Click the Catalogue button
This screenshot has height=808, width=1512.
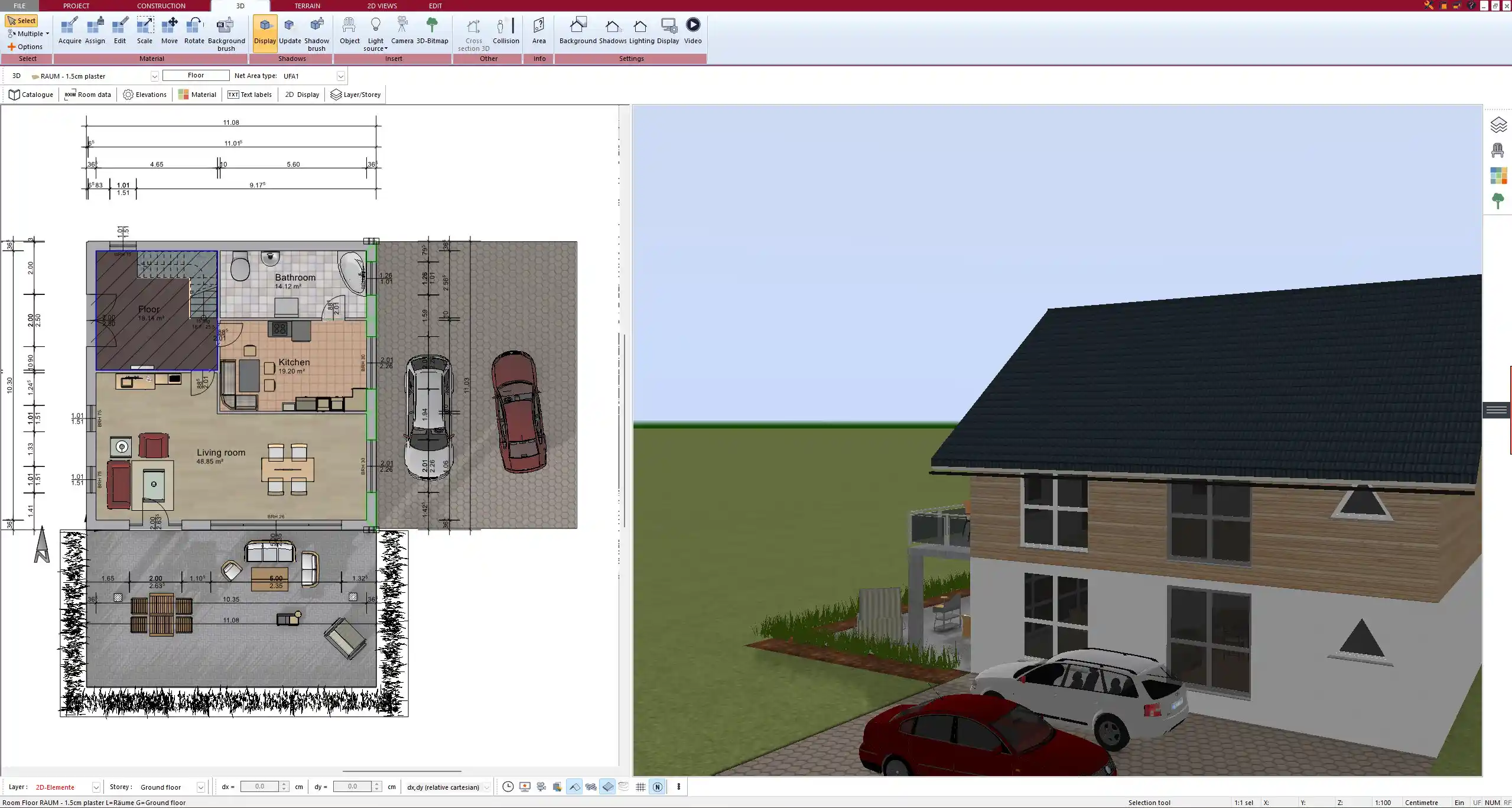31,95
